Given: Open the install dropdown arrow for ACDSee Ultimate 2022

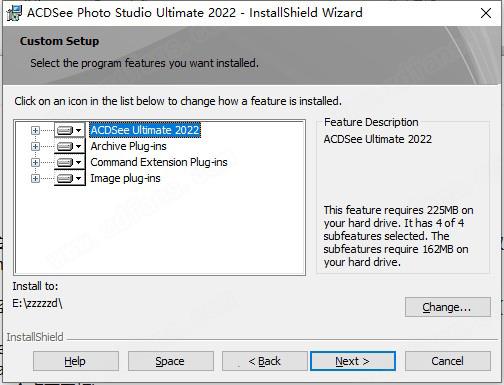Looking at the screenshot, I should (79, 130).
